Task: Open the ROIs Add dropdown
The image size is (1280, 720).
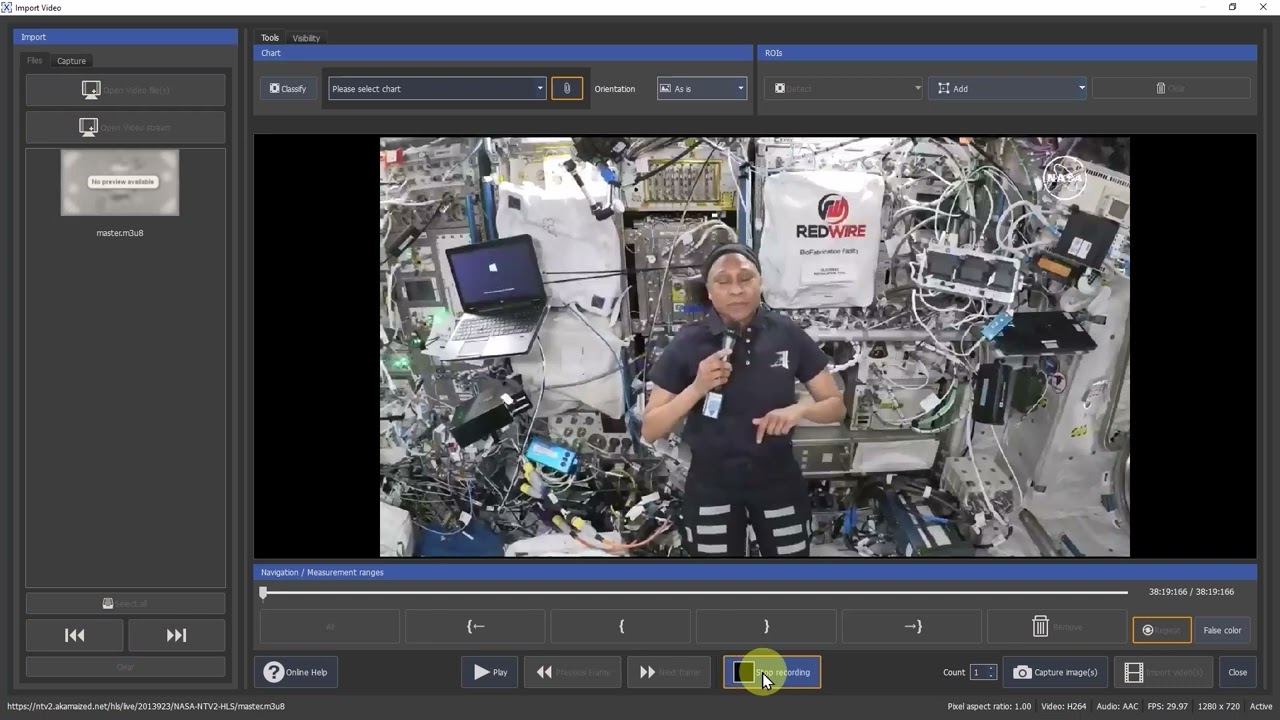Action: coord(1007,89)
